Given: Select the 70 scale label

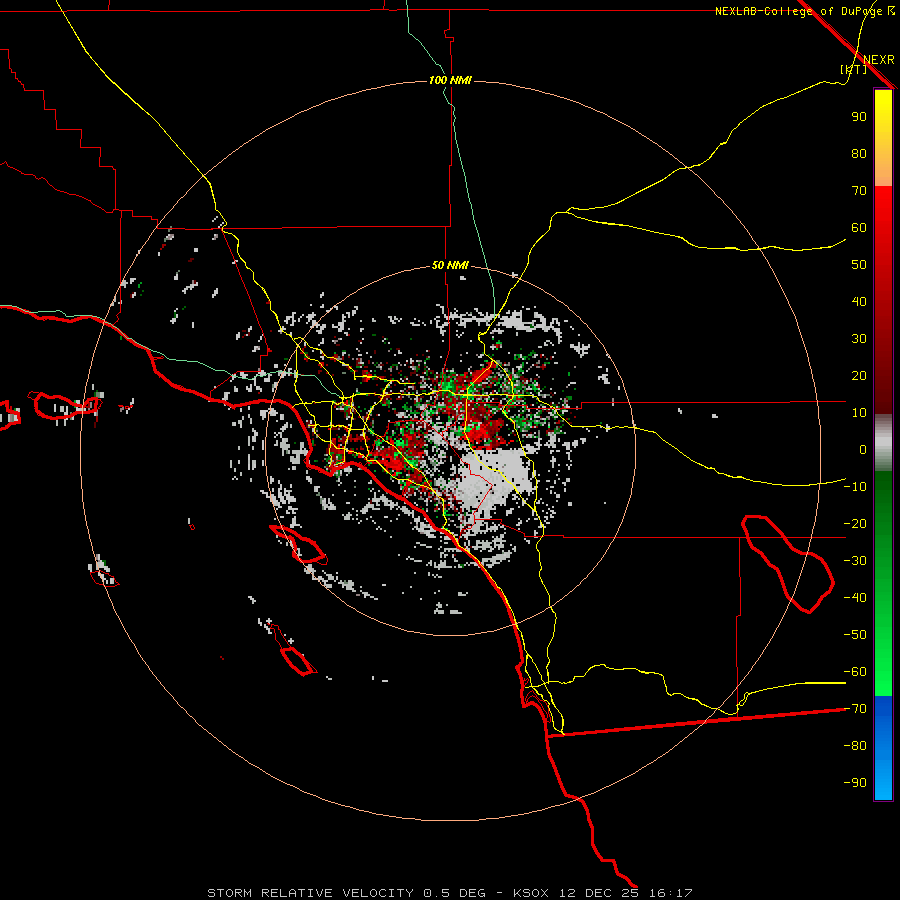Looking at the screenshot, I should [859, 191].
